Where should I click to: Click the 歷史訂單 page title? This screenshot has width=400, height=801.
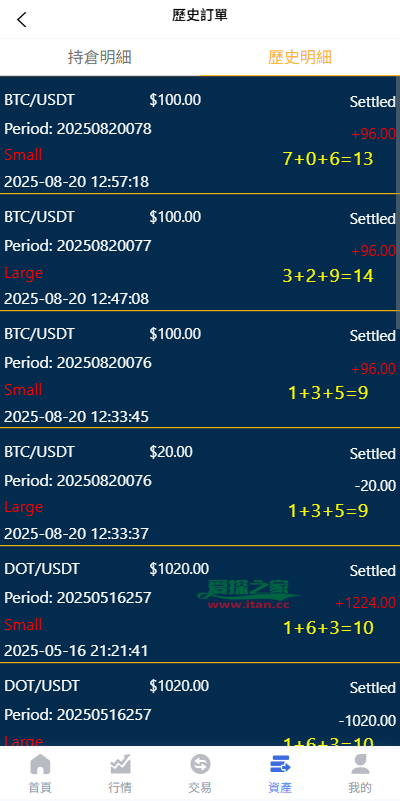pos(200,15)
